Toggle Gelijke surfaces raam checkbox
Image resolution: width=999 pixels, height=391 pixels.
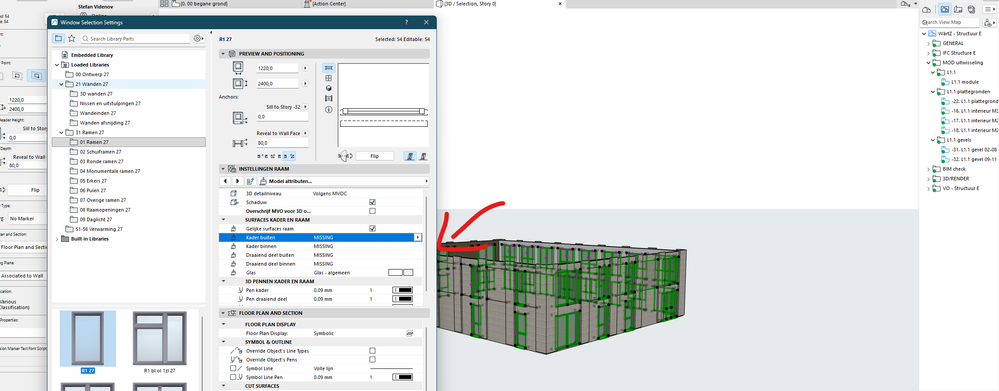pyautogui.click(x=373, y=228)
